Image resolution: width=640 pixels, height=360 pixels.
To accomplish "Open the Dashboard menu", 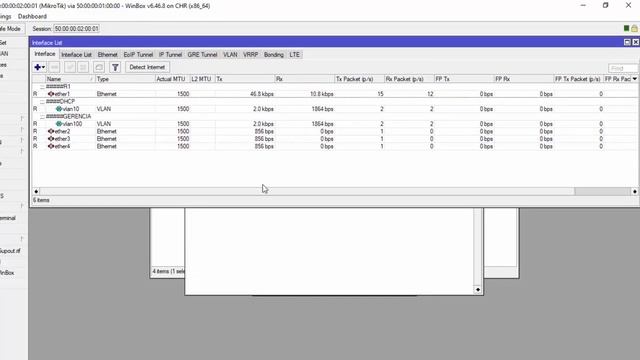I will tap(32, 16).
